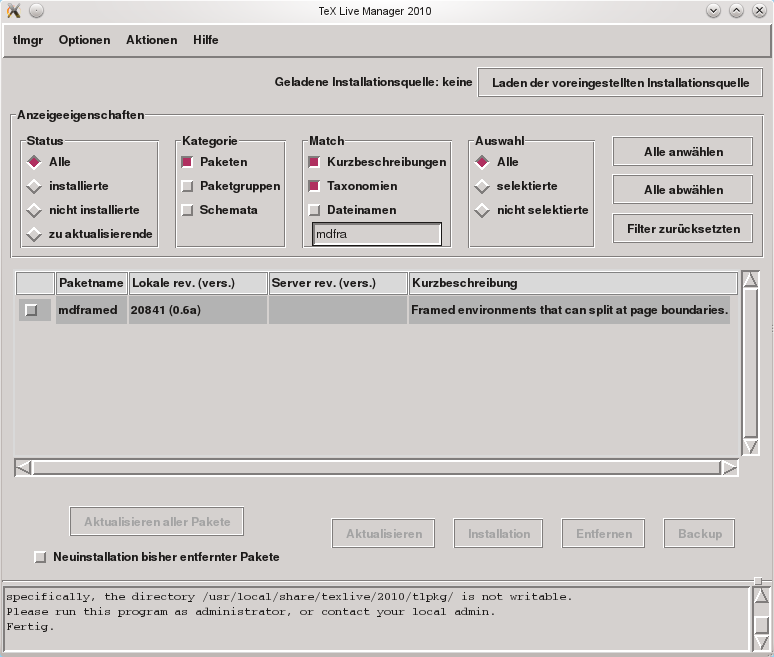
Task: Enable Dateinamen match checkbox
Action: tap(314, 210)
